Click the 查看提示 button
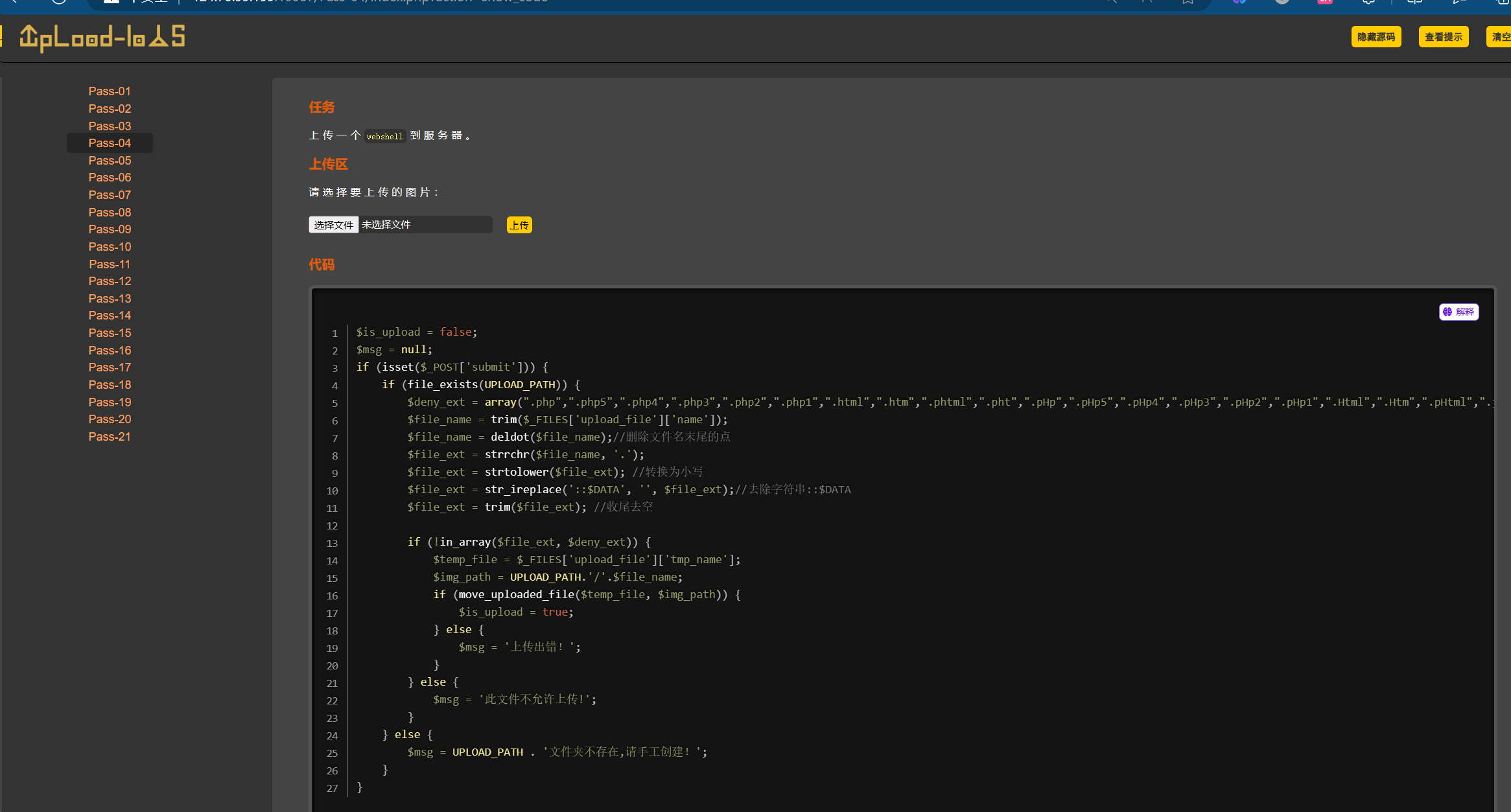This screenshot has height=812, width=1511. [1444, 37]
